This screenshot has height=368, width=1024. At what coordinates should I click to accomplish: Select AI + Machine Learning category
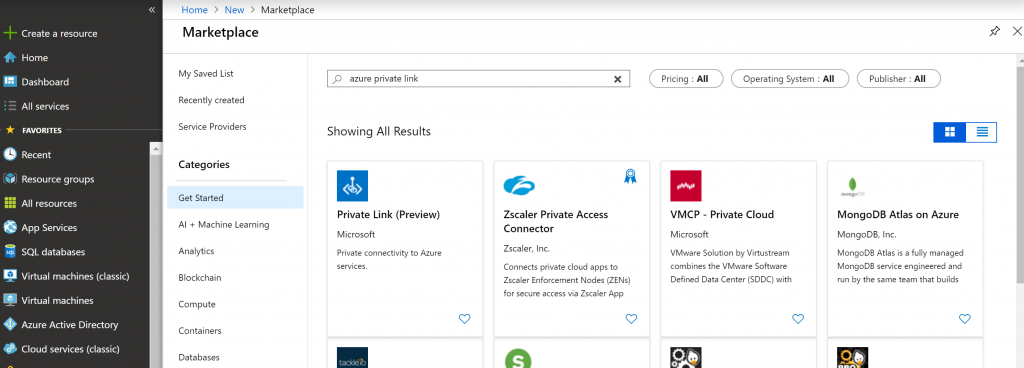pyautogui.click(x=224, y=224)
